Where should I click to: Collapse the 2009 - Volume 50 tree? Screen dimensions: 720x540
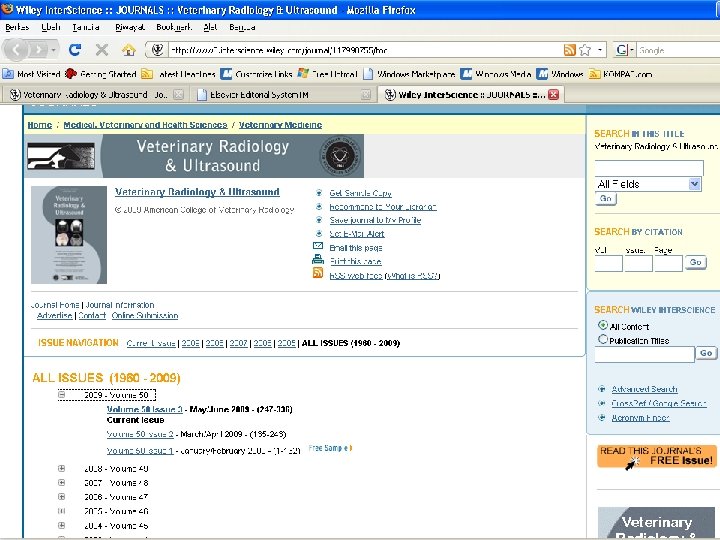(62, 394)
